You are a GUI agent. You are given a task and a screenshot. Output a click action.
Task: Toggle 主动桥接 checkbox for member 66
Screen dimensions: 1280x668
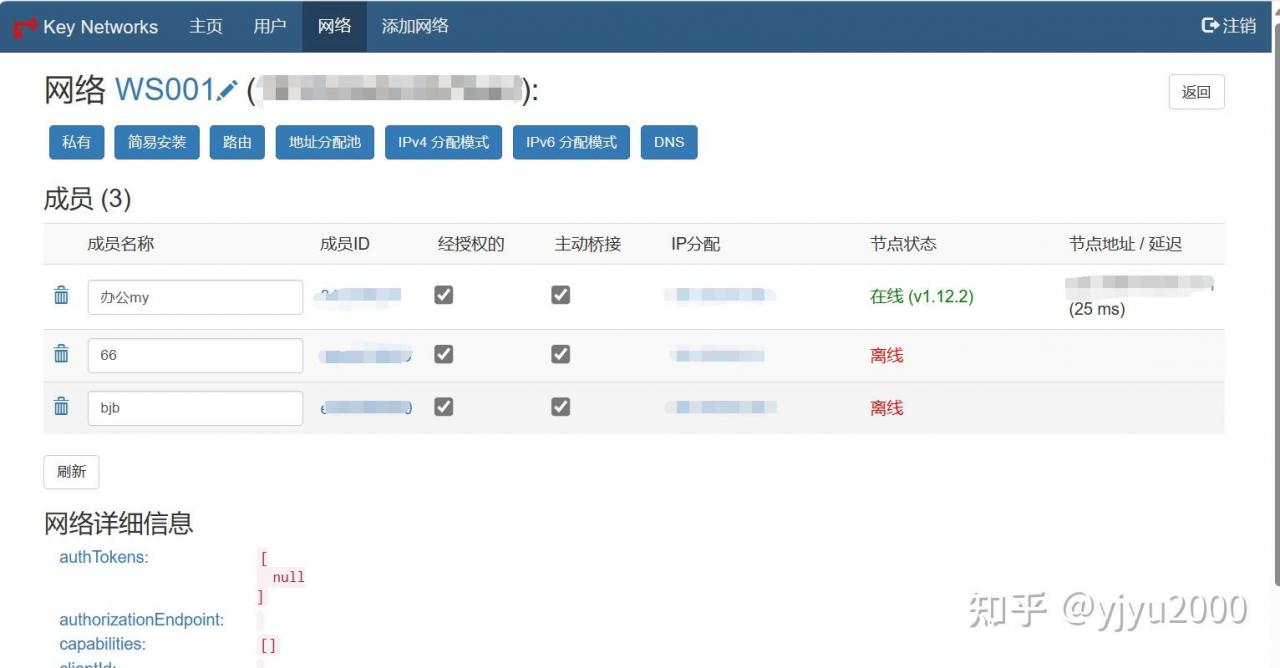click(x=561, y=354)
